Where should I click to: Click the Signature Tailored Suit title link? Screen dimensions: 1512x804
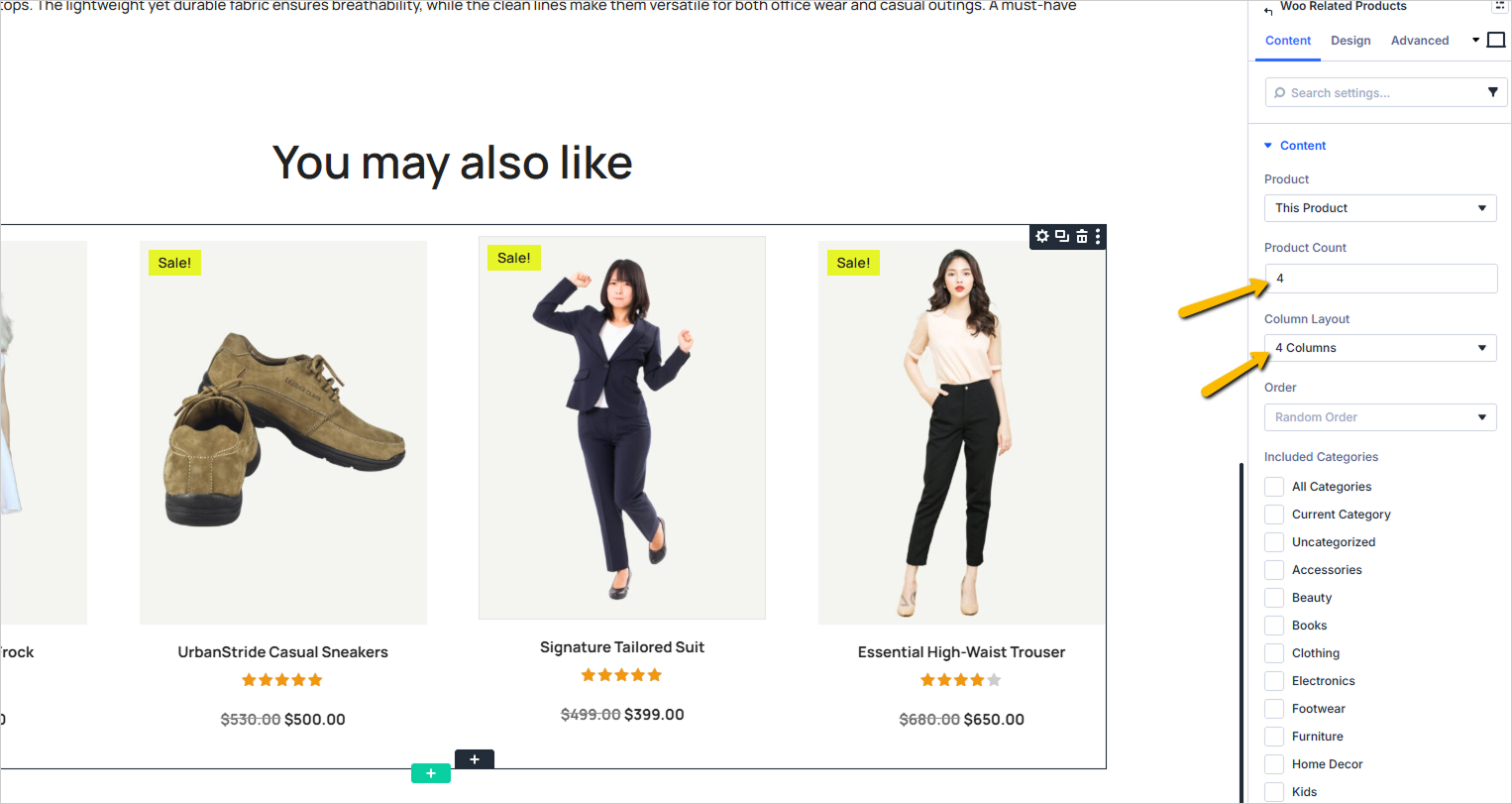(x=622, y=647)
